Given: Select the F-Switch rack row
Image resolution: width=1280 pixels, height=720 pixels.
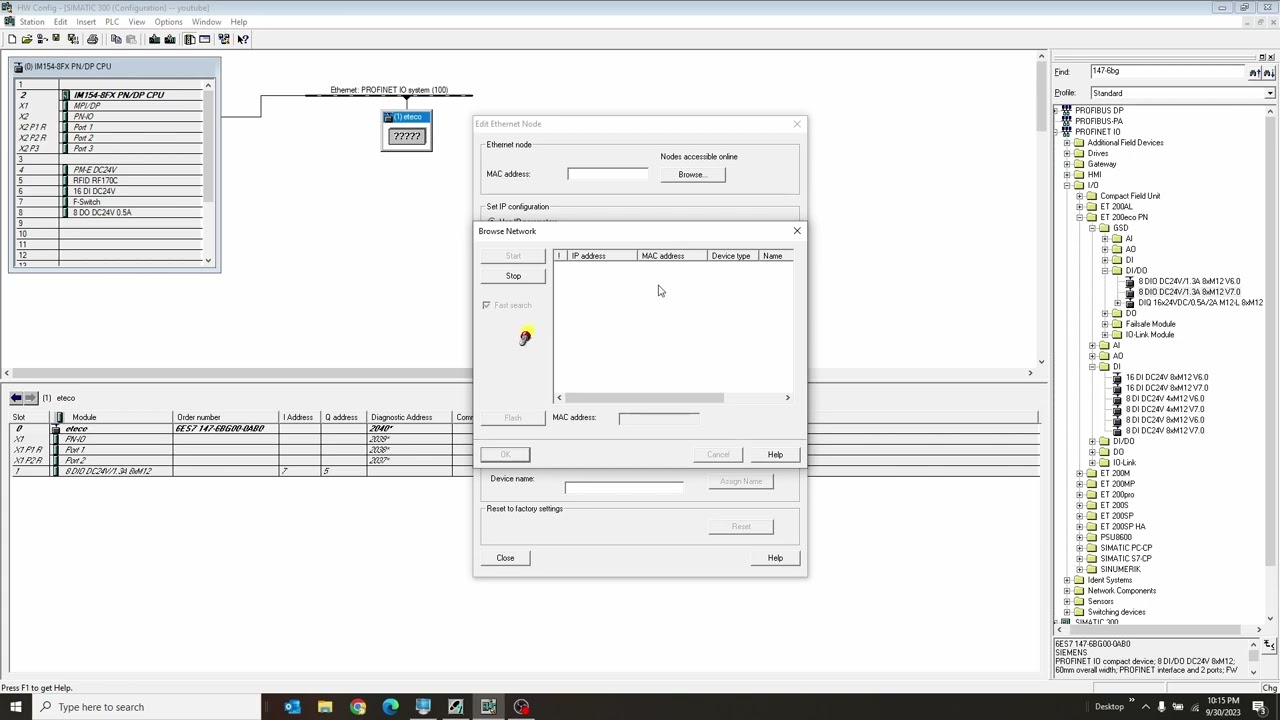Looking at the screenshot, I should coord(110,202).
